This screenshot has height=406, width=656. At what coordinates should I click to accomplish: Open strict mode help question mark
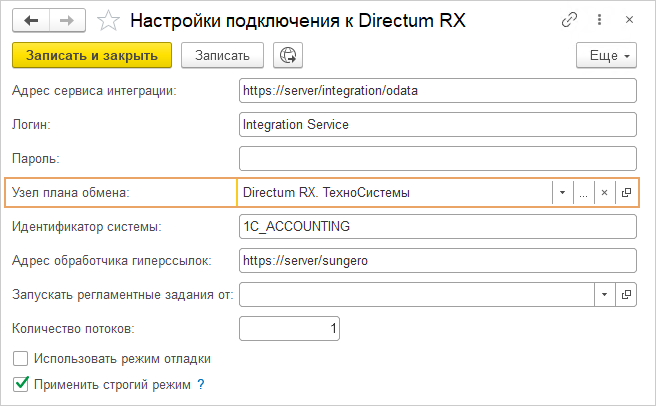(200, 383)
